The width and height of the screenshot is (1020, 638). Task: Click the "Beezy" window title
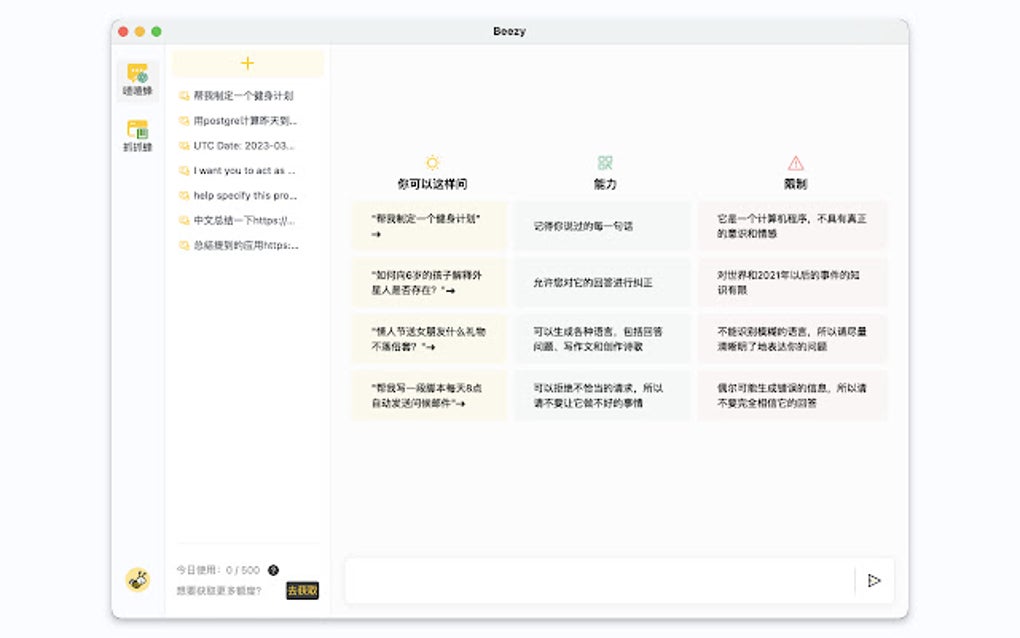[x=509, y=31]
